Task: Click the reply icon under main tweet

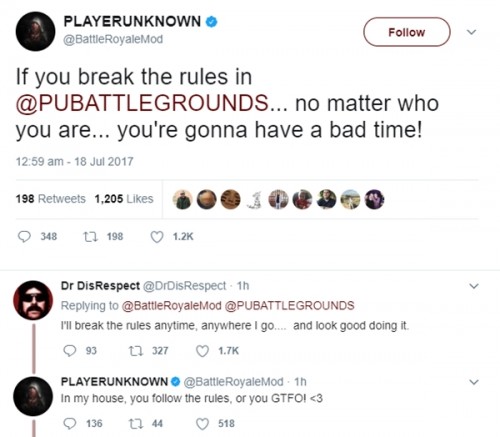Action: pyautogui.click(x=24, y=237)
